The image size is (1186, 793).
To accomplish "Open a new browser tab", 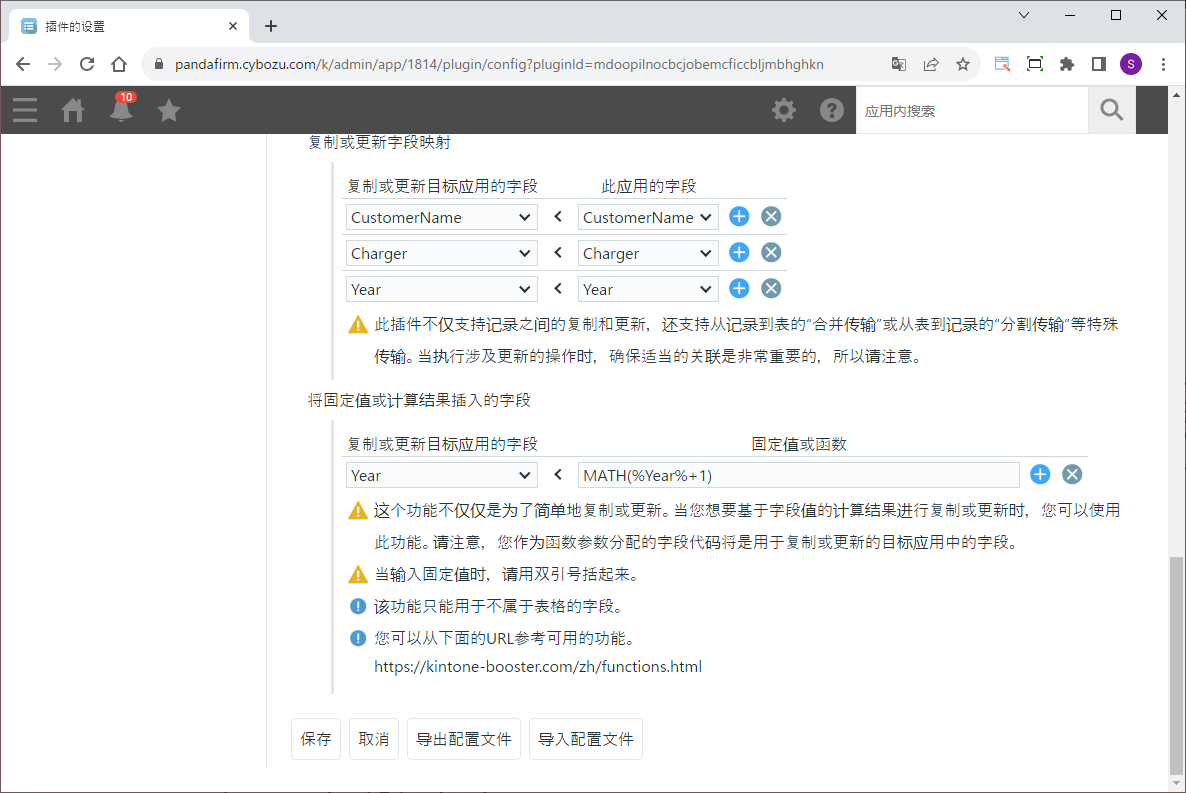I will click(271, 26).
